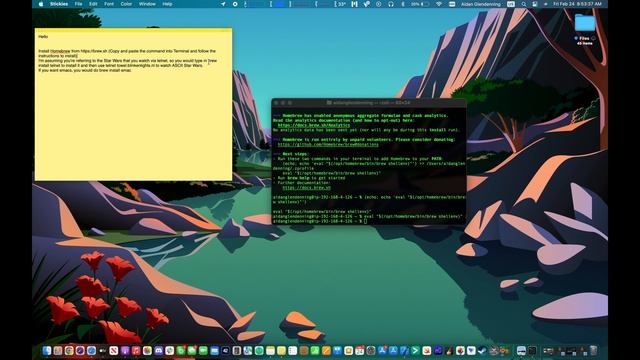Open the File menu

(x=78, y=4)
